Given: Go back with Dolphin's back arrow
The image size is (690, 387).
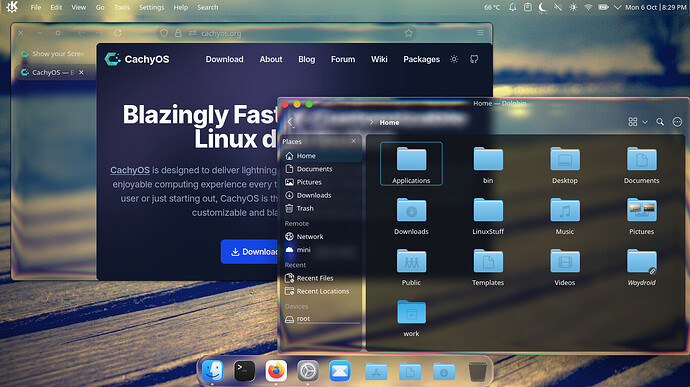Looking at the screenshot, I should coord(290,122).
